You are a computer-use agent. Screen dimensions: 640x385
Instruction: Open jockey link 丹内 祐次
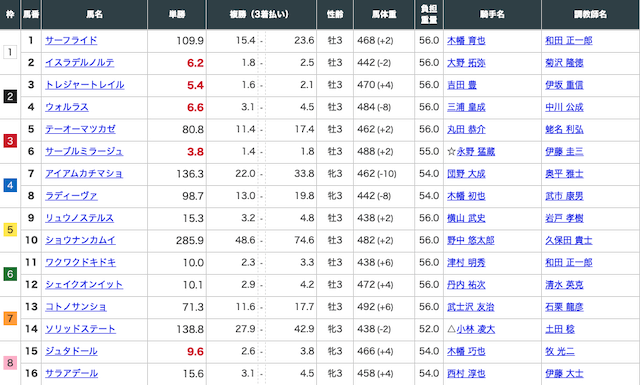pyautogui.click(x=466, y=285)
